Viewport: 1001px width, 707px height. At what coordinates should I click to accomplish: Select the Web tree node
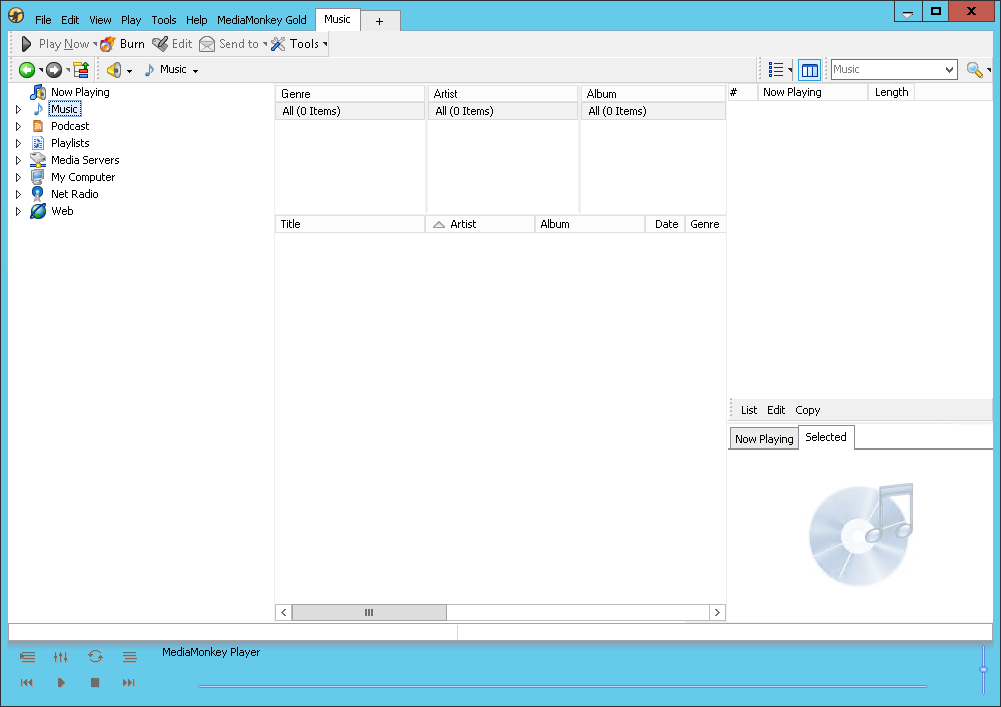click(x=62, y=211)
